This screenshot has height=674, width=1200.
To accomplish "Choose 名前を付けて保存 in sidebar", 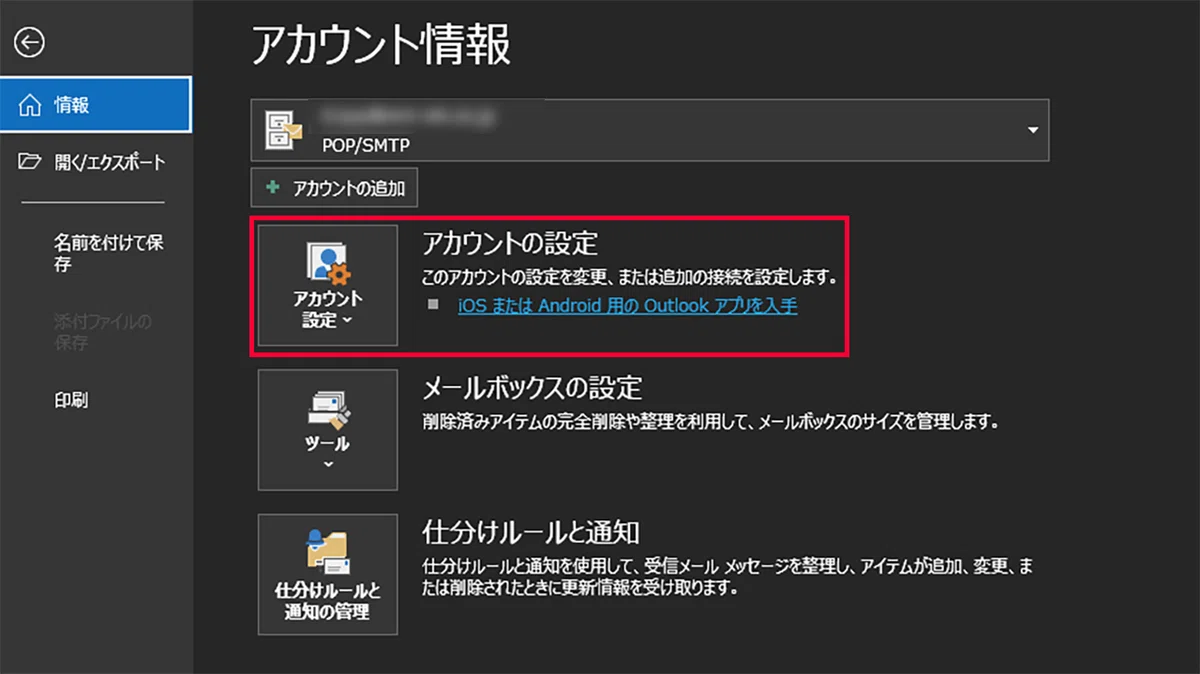I will [109, 254].
